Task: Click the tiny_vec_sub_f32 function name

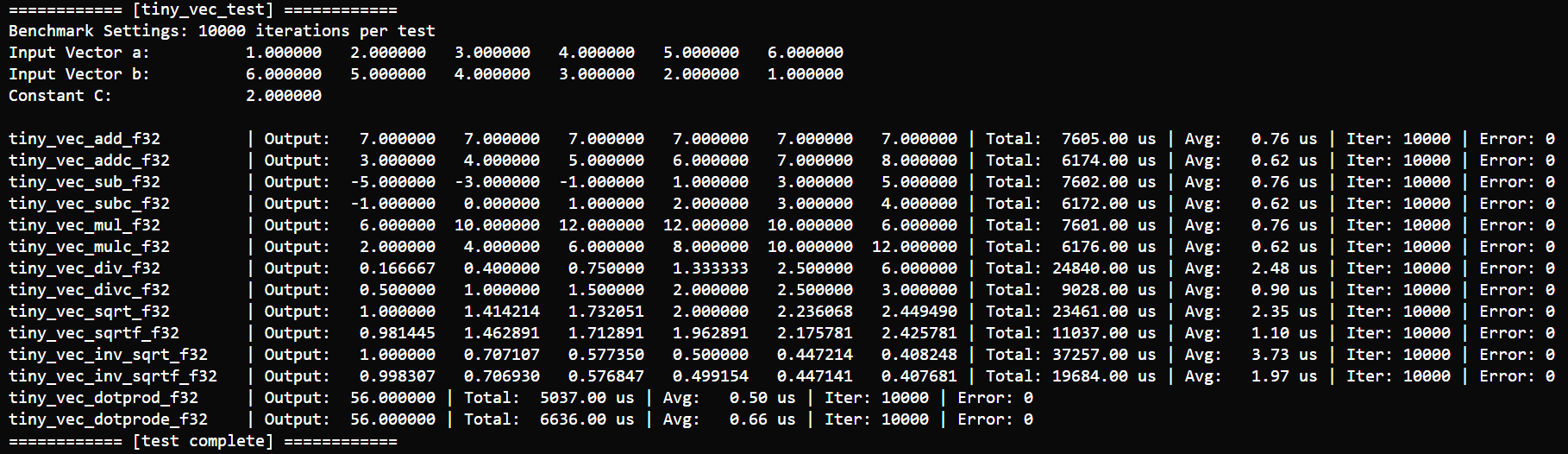Action: (x=85, y=182)
